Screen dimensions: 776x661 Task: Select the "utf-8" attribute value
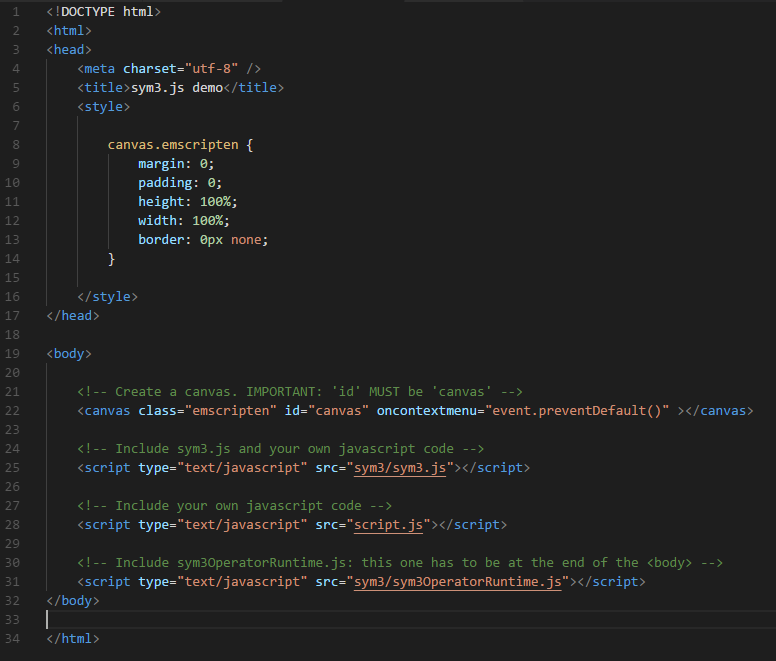click(x=211, y=68)
